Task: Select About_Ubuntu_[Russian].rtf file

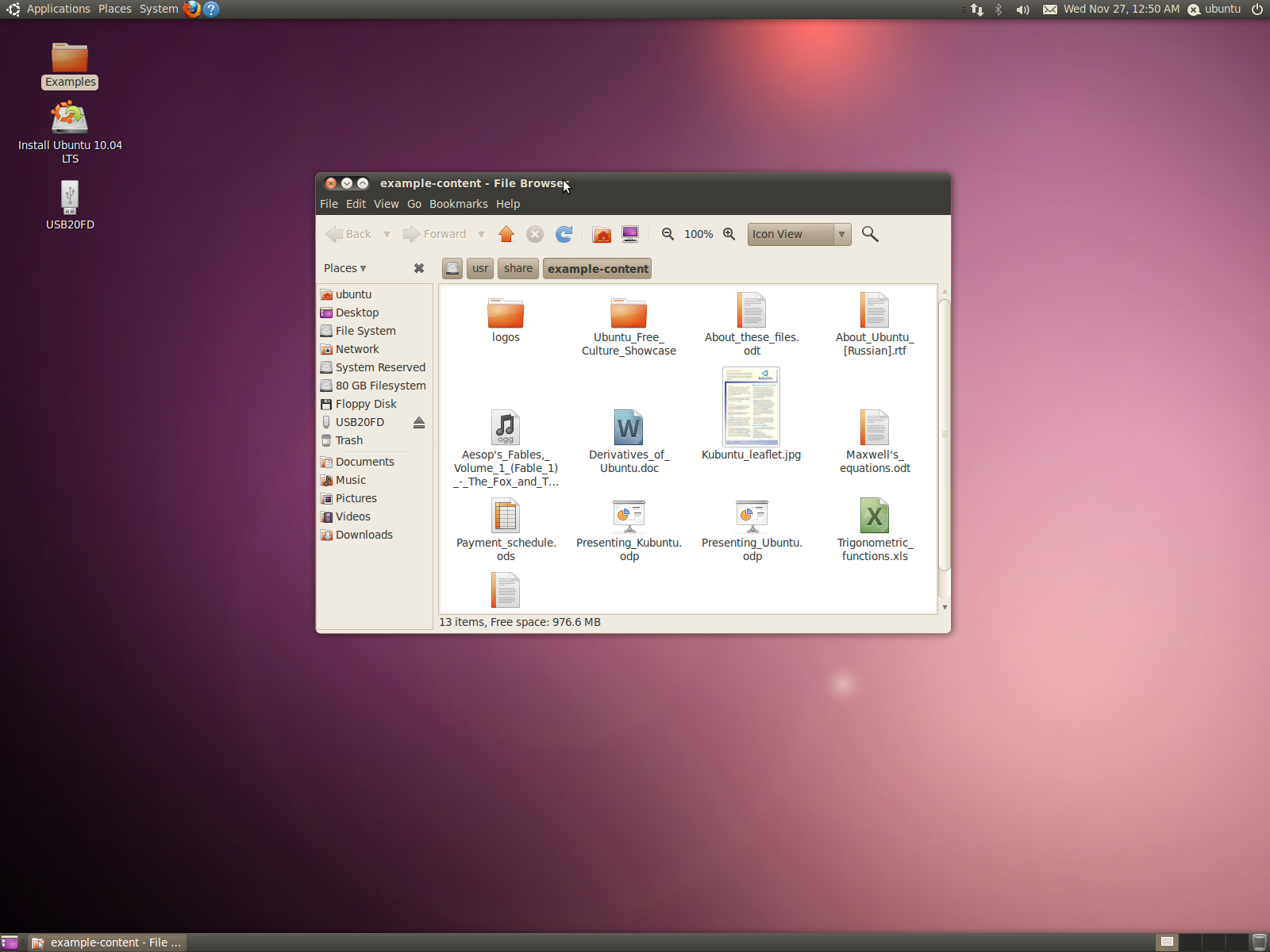Action: [x=875, y=310]
